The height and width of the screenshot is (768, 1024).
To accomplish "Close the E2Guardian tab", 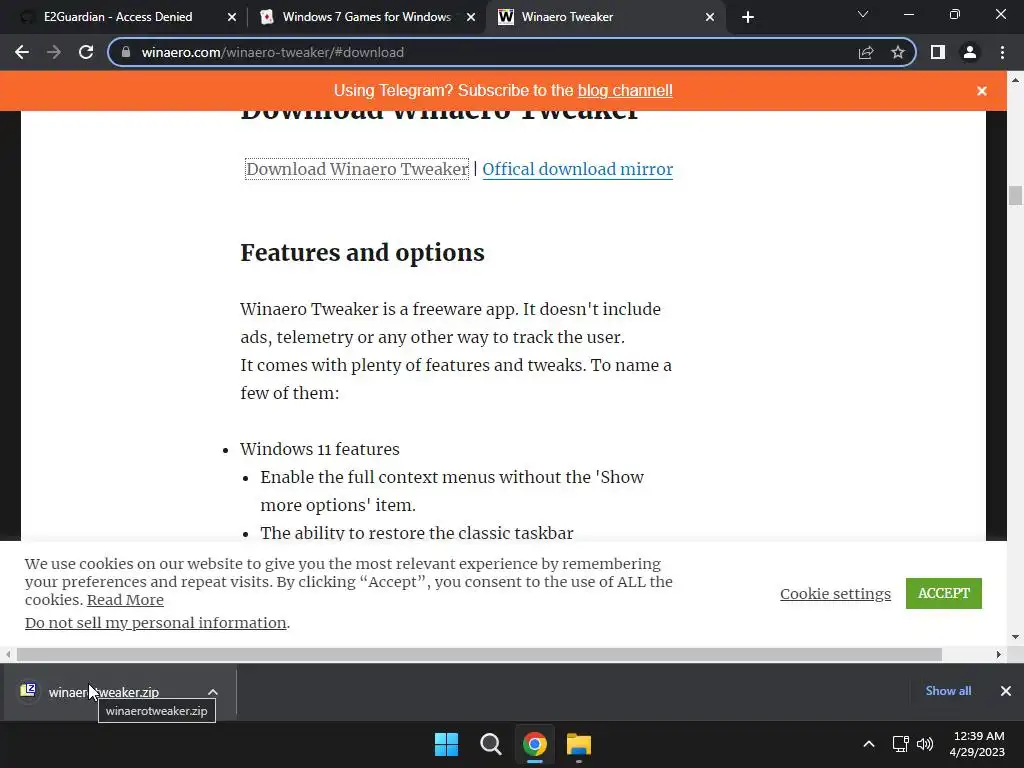I will tap(232, 17).
